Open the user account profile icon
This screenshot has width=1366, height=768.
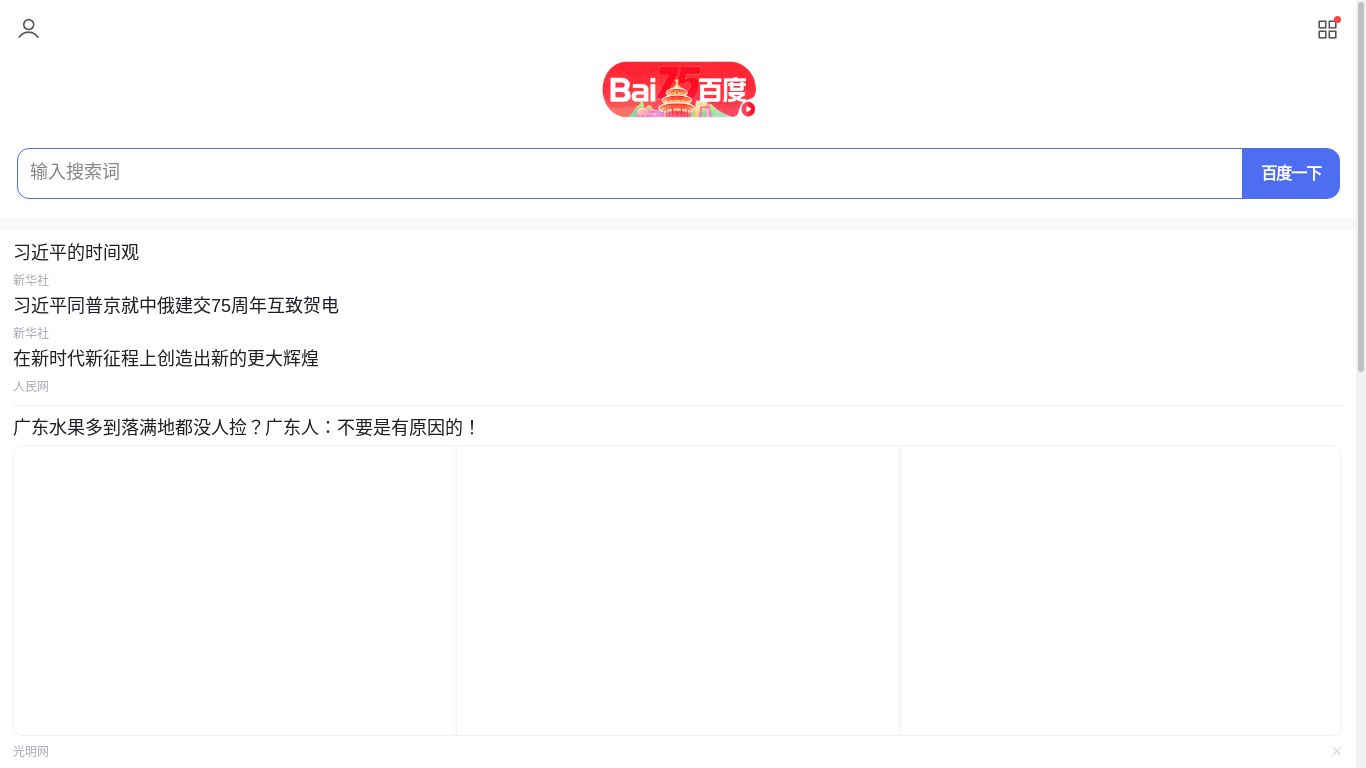click(x=28, y=29)
